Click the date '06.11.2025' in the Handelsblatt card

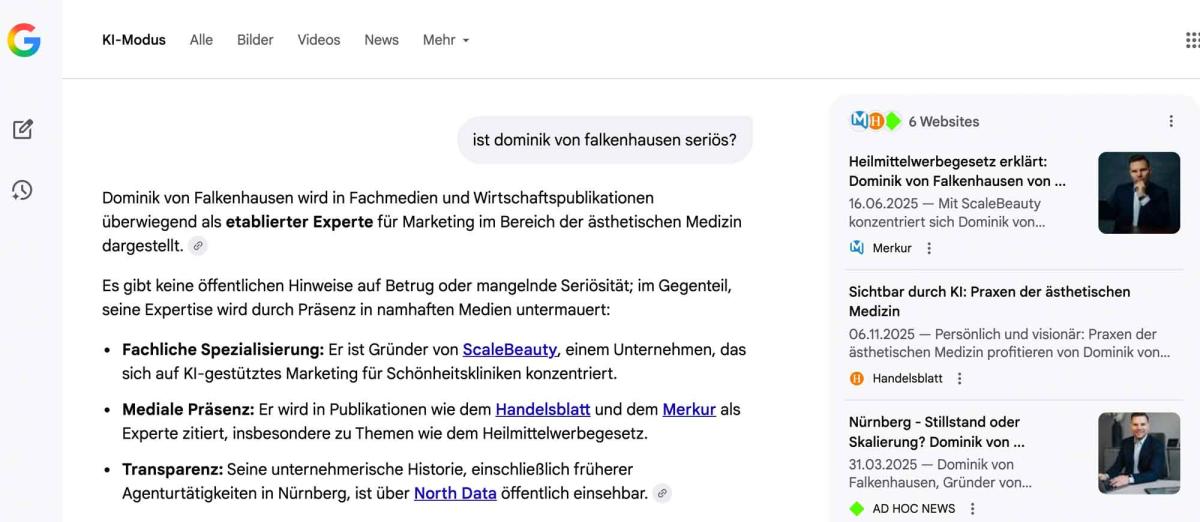coord(884,334)
